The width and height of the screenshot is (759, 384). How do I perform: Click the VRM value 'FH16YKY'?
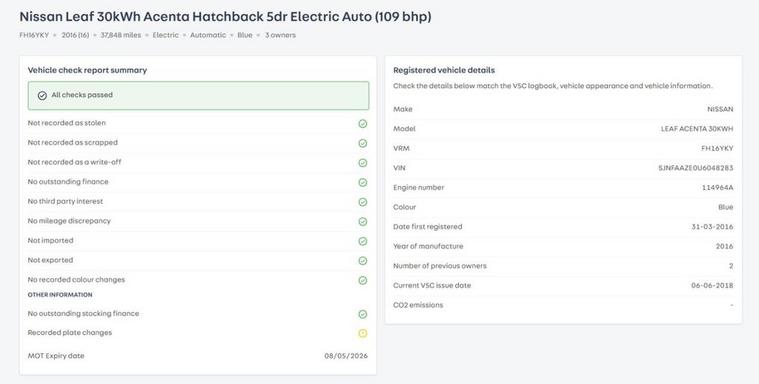[717, 148]
